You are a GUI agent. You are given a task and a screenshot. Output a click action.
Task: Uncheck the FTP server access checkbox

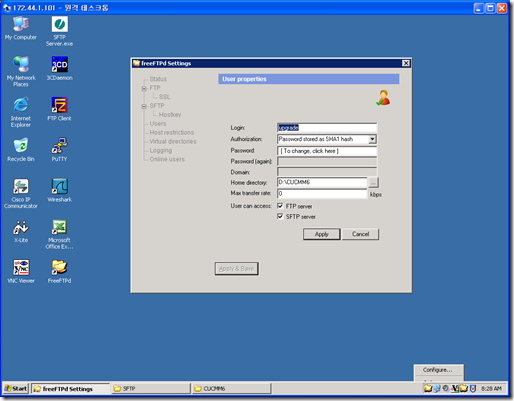coord(280,206)
